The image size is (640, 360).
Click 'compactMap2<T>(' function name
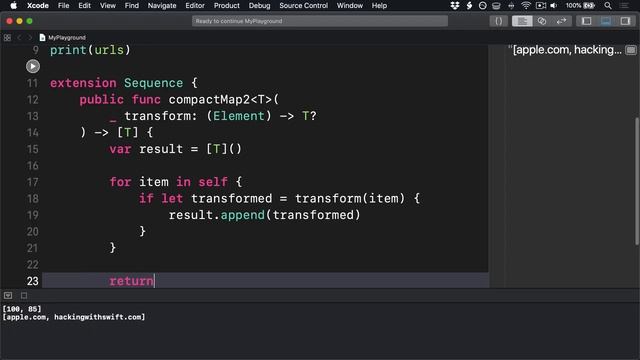(x=224, y=100)
